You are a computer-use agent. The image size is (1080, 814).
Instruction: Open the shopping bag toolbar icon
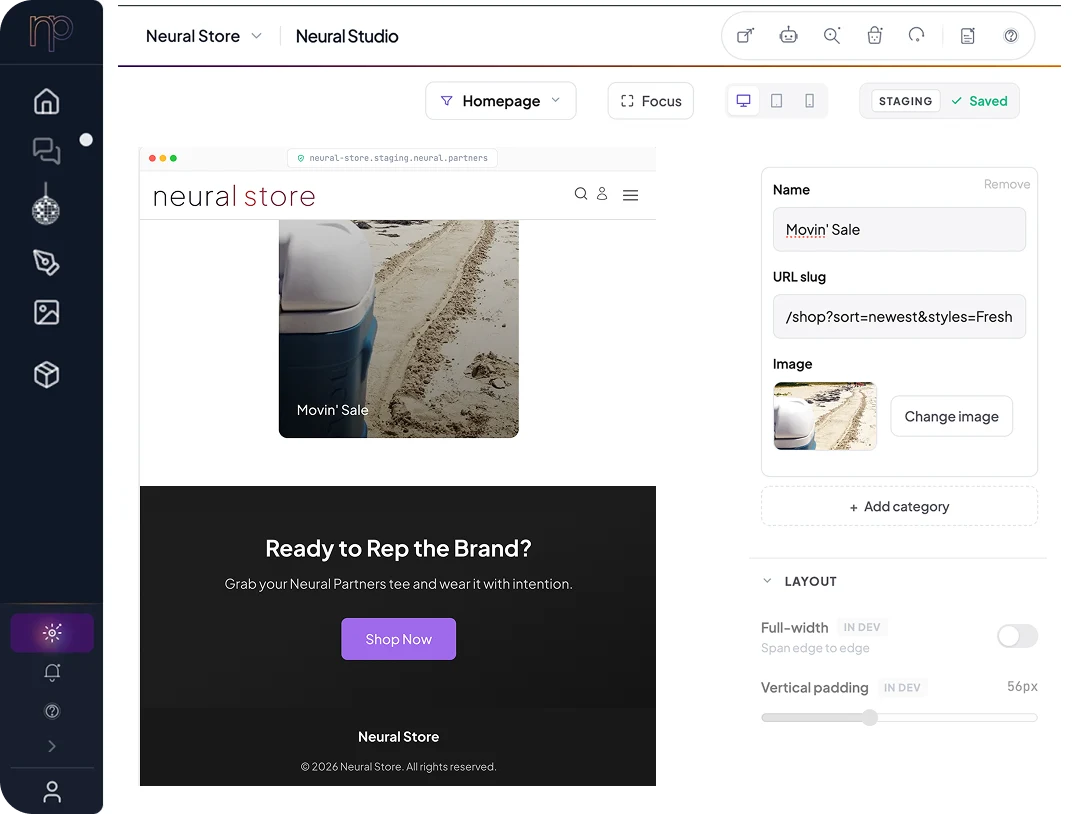(875, 35)
